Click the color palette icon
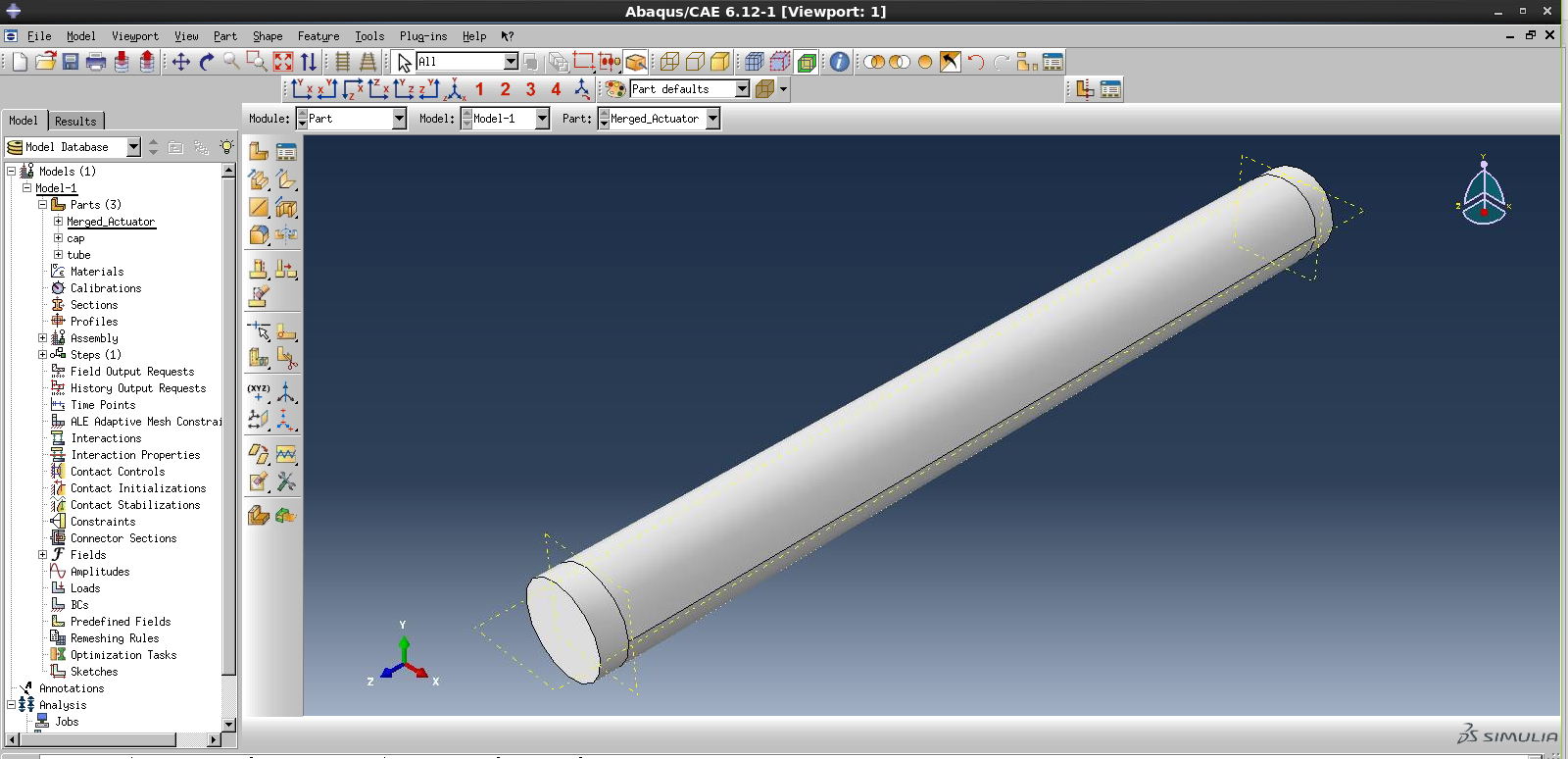 tap(615, 89)
